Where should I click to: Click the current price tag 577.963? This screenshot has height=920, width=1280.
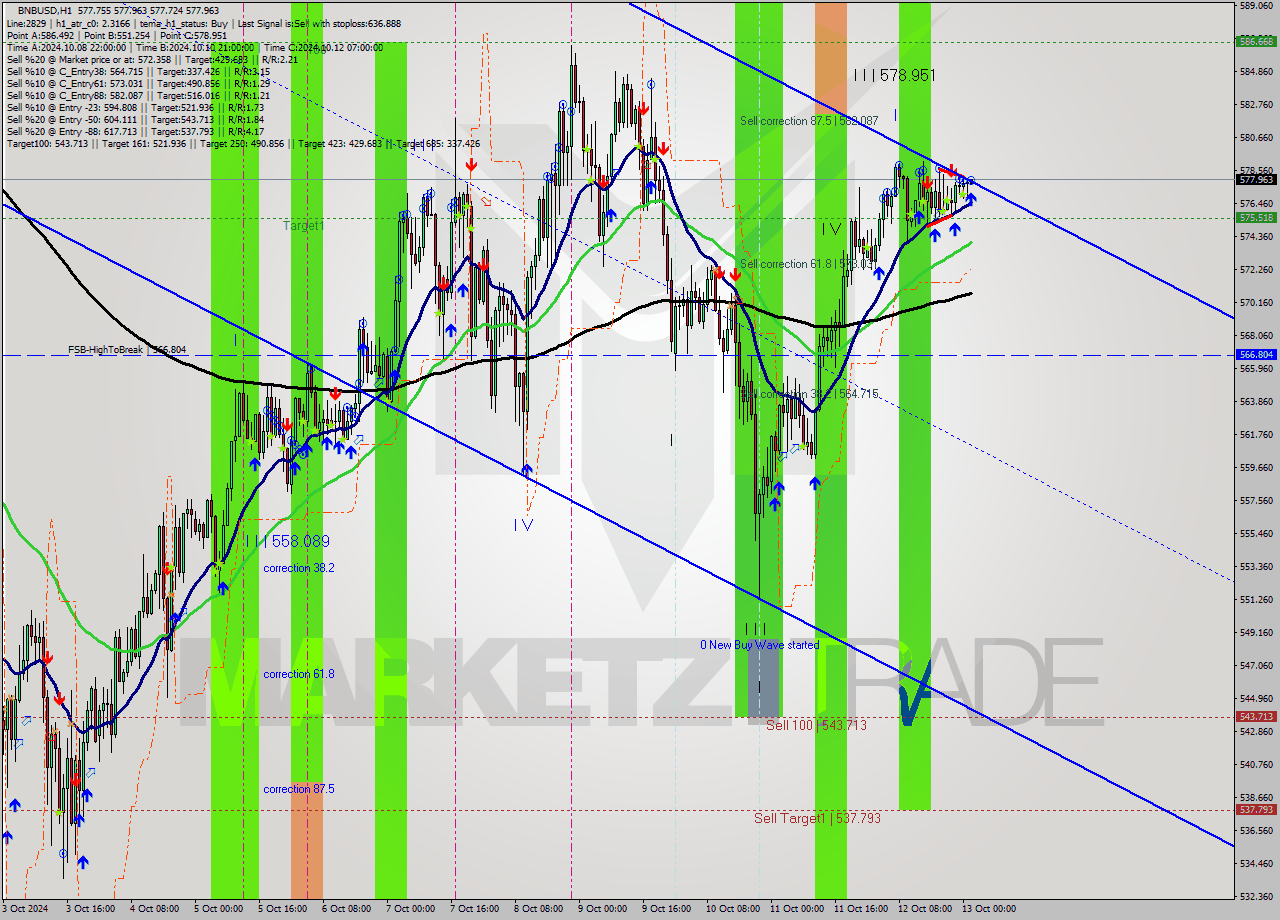coord(1256,180)
